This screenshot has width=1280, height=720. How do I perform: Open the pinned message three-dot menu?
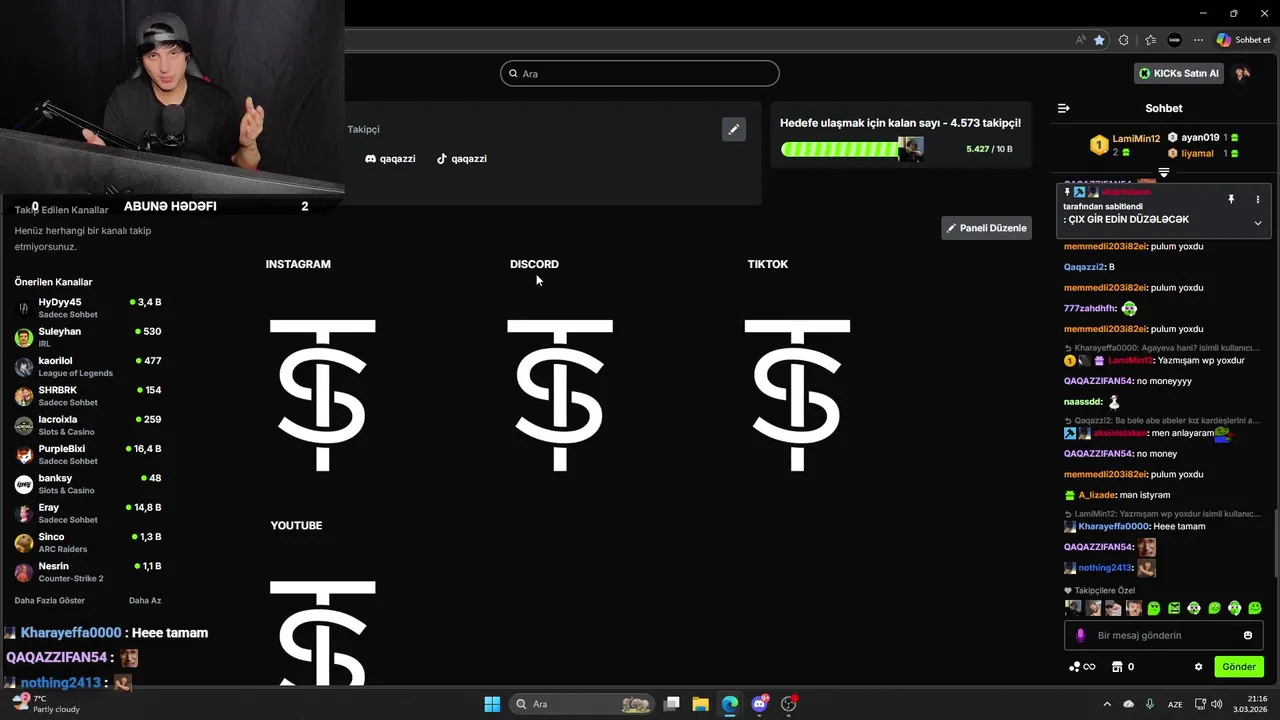[1258, 200]
